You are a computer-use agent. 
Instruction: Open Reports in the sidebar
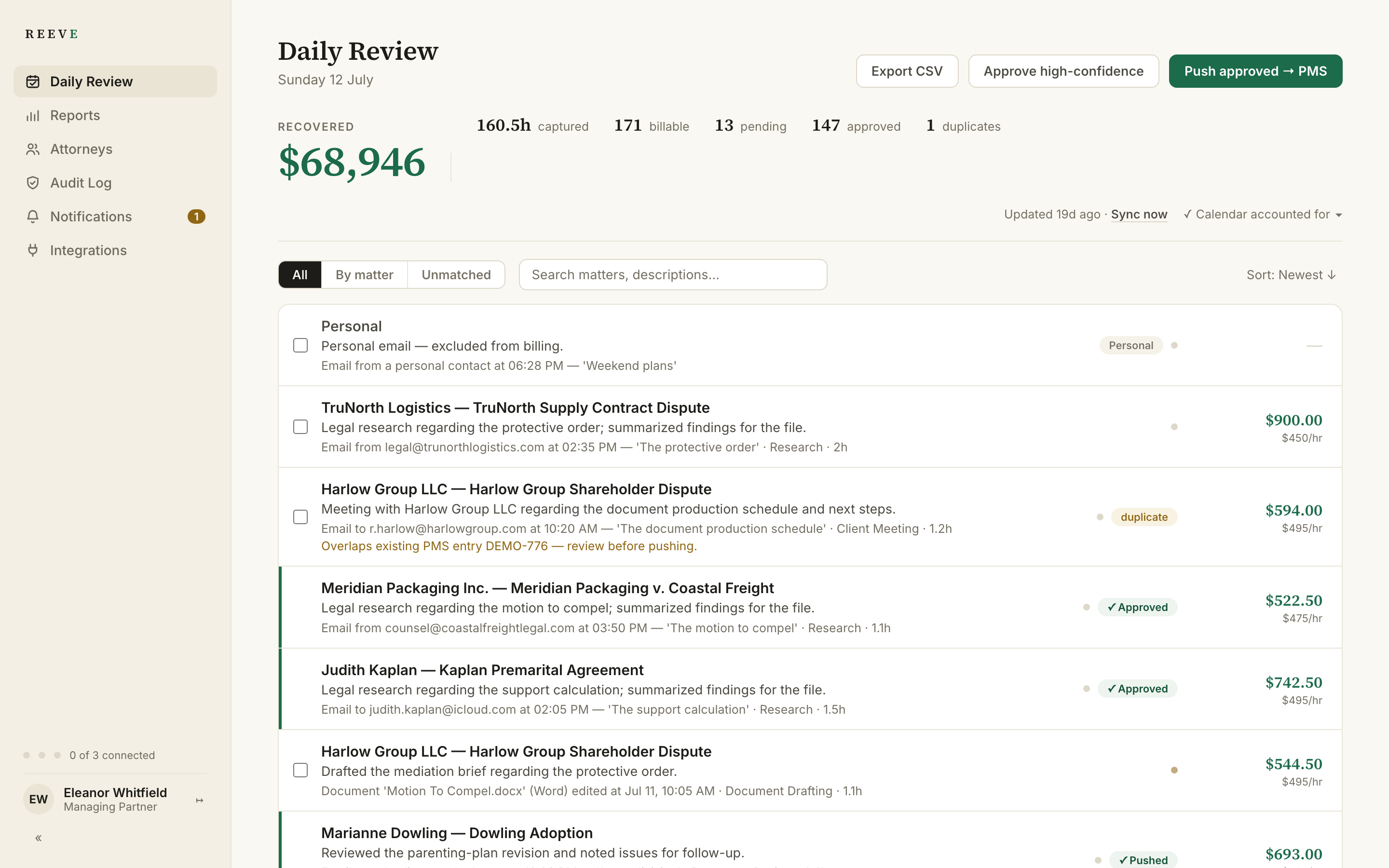(x=115, y=115)
